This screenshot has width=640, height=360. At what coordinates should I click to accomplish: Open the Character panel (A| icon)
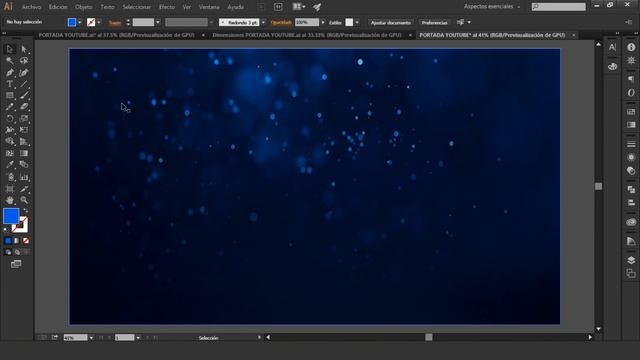coord(612,47)
